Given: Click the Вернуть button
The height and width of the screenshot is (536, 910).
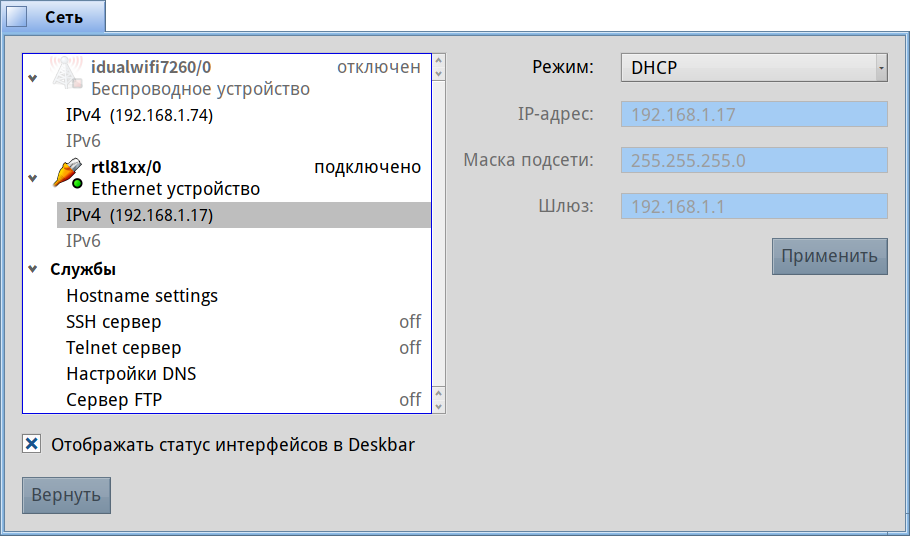Looking at the screenshot, I should coord(66,495).
